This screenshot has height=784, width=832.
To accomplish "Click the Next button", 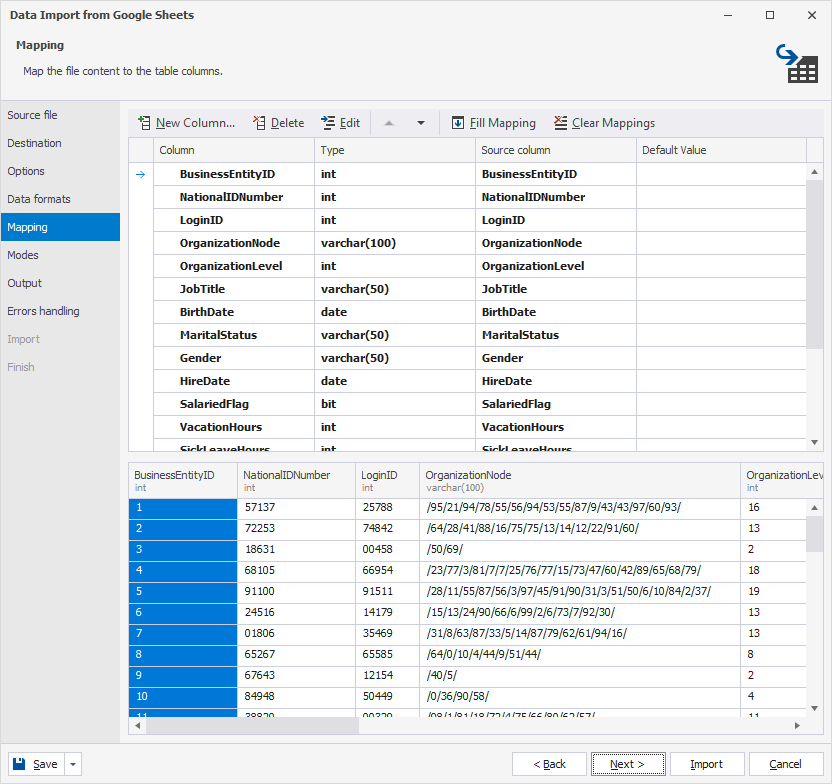I will [x=628, y=764].
